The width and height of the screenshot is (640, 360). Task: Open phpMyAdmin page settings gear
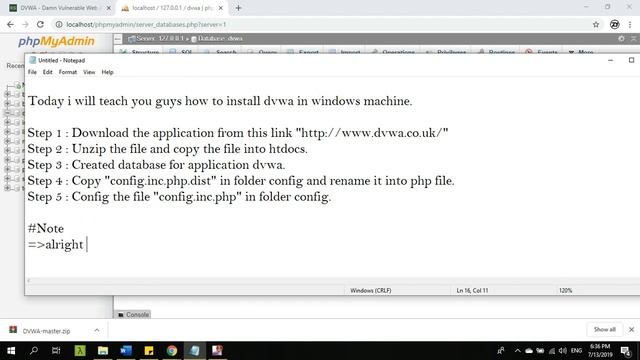click(x=621, y=38)
